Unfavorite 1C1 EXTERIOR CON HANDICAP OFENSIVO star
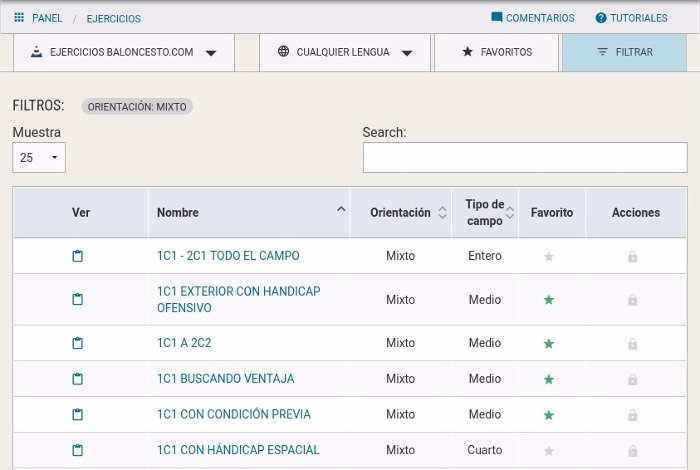 tap(548, 300)
